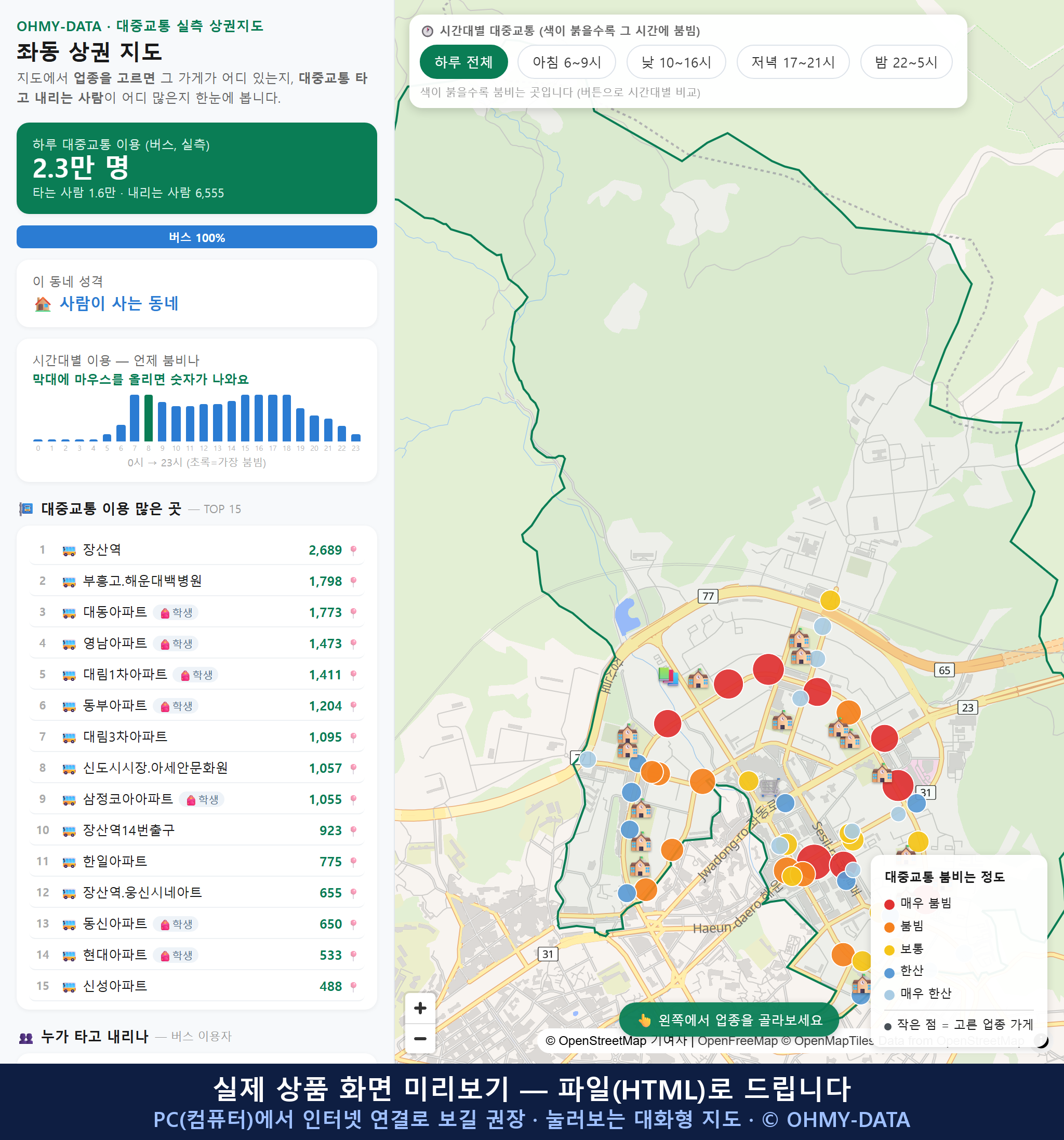Image resolution: width=1064 pixels, height=1140 pixels.
Task: Switch to 아침 6~9시 time filter
Action: (566, 62)
